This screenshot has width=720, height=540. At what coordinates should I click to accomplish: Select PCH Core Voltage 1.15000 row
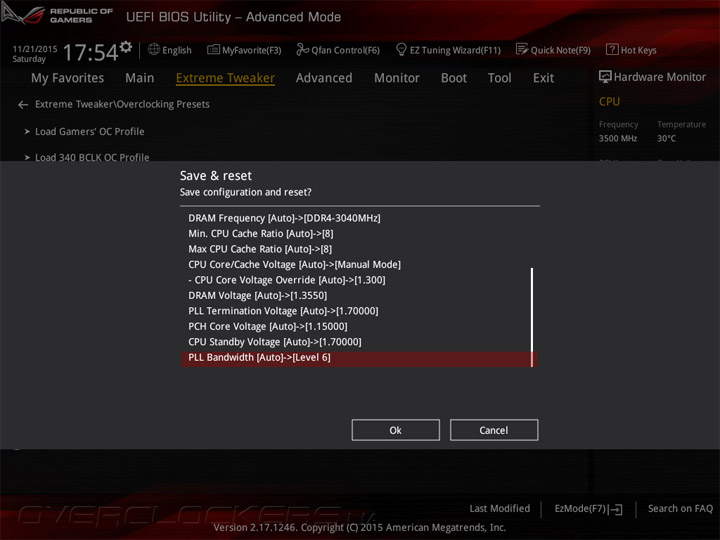tap(359, 326)
